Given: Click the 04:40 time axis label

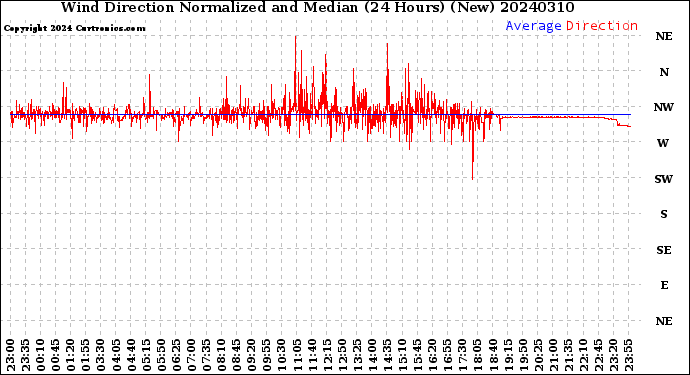Looking at the screenshot, I should click(131, 356).
